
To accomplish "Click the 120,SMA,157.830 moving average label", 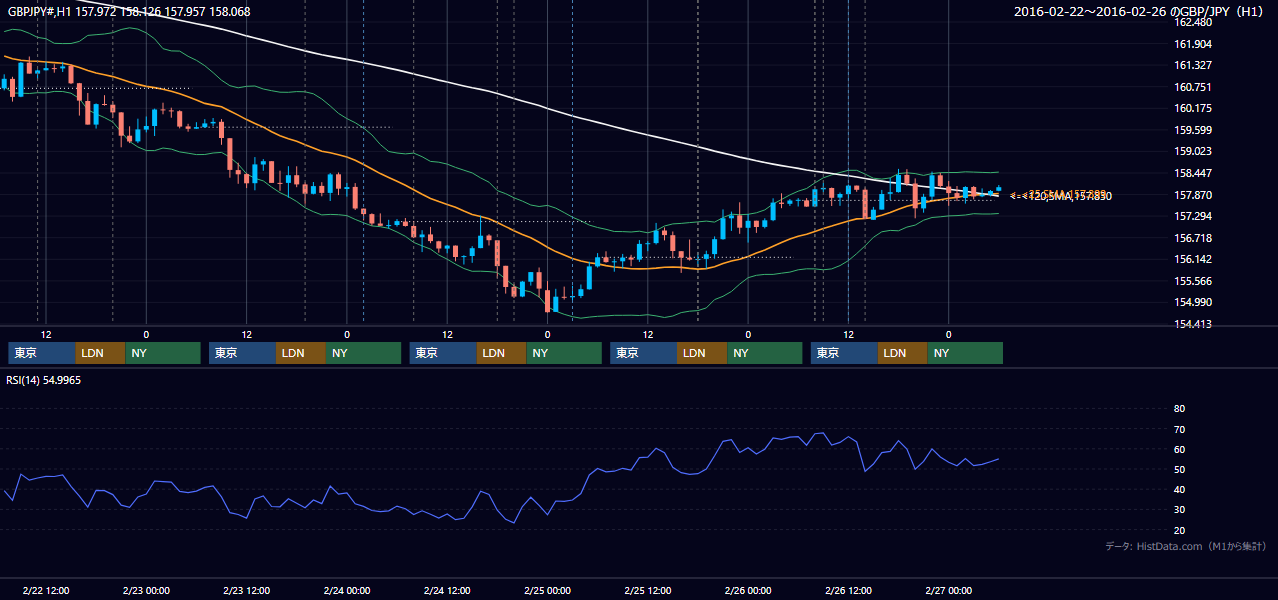I will (1068, 197).
